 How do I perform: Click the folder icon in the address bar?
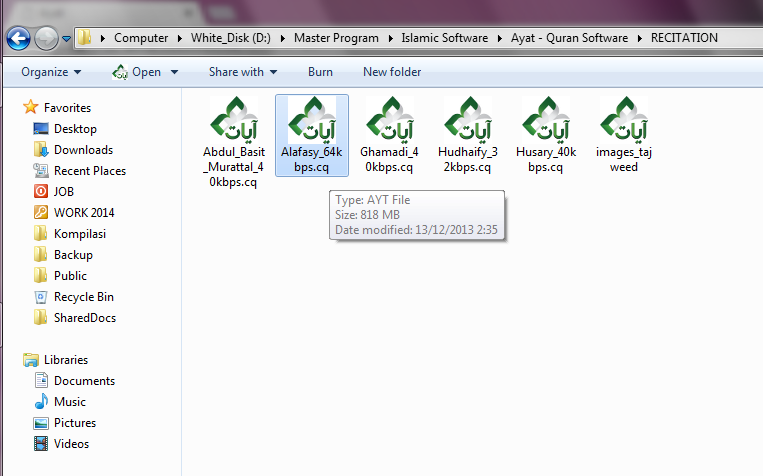(x=84, y=37)
